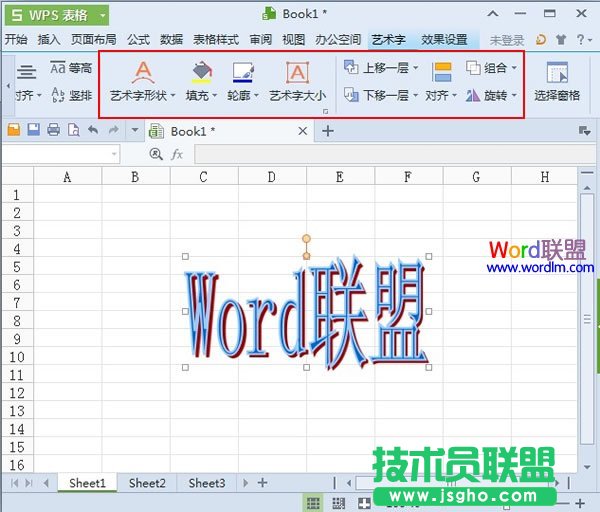Screen dimensions: 600x512
Task: Click the Word联盟 WordArt object
Action: click(306, 313)
